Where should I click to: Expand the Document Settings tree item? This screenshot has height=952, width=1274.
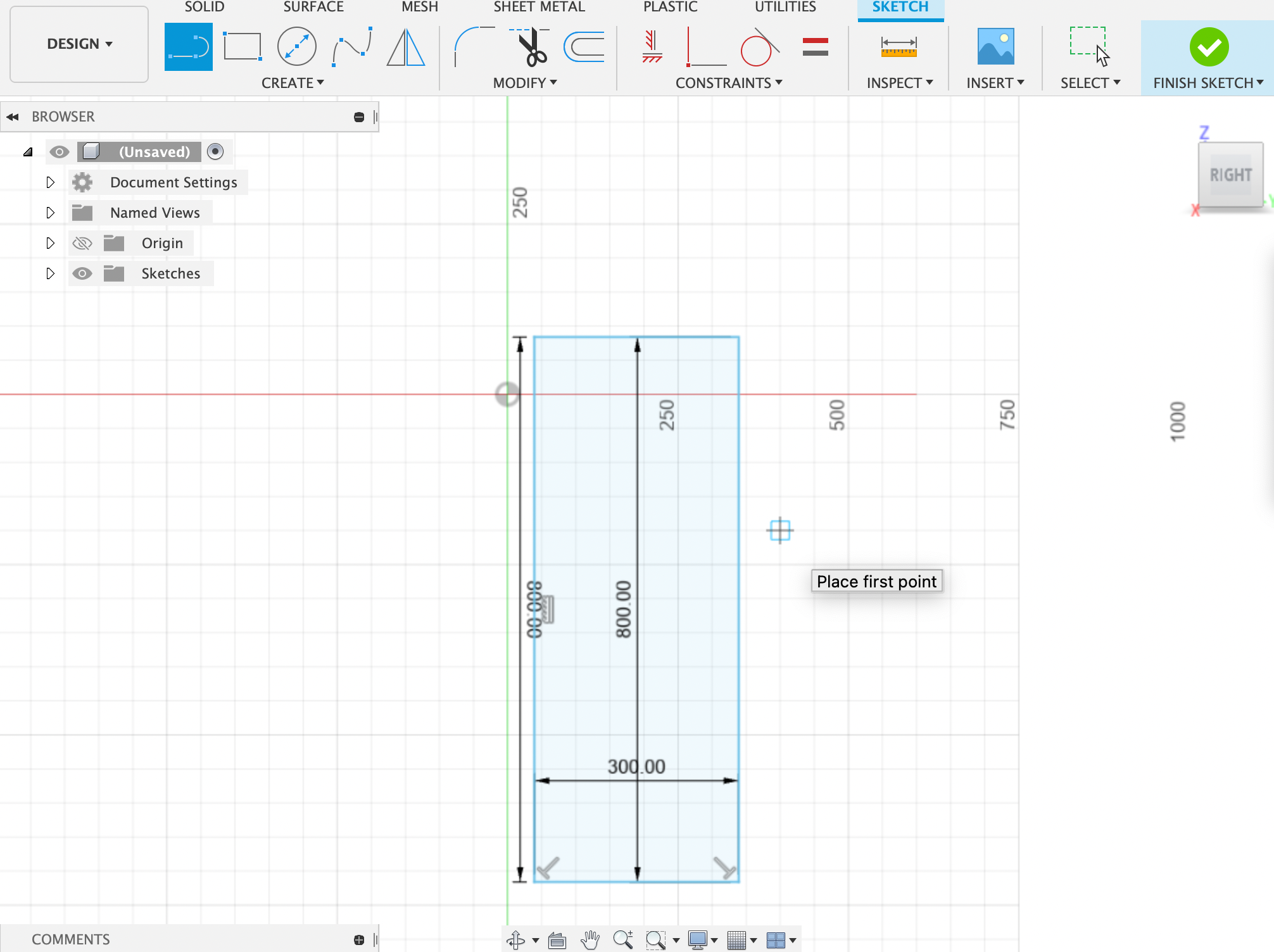tap(51, 182)
